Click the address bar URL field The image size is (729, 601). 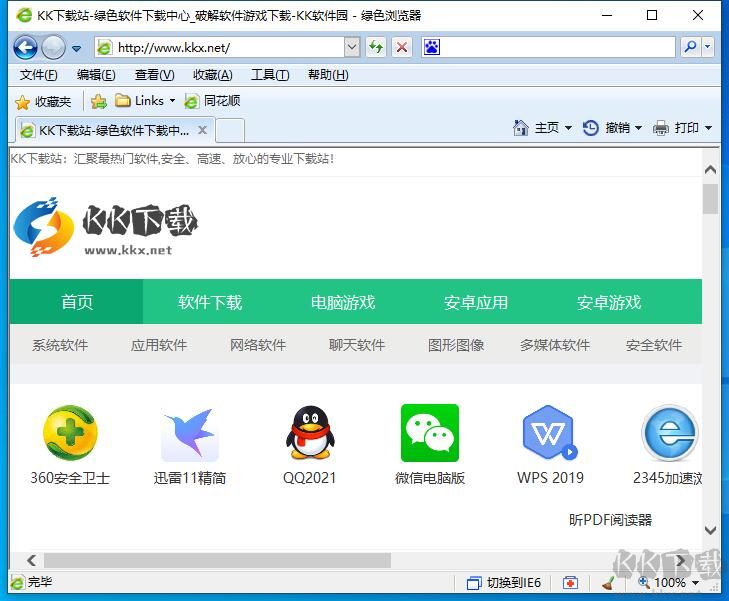coord(219,47)
